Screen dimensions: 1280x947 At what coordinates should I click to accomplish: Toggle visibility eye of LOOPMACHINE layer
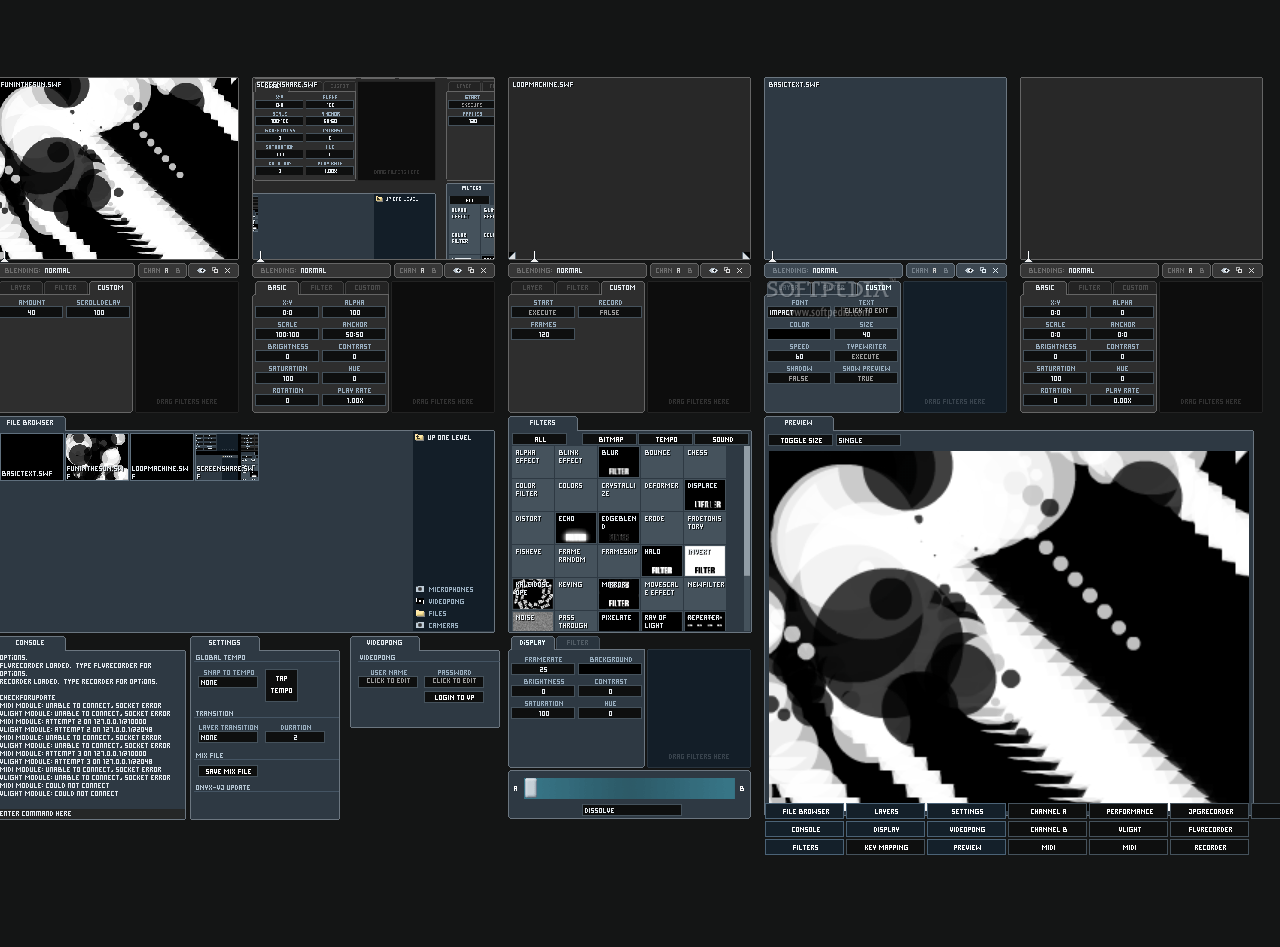tap(713, 270)
